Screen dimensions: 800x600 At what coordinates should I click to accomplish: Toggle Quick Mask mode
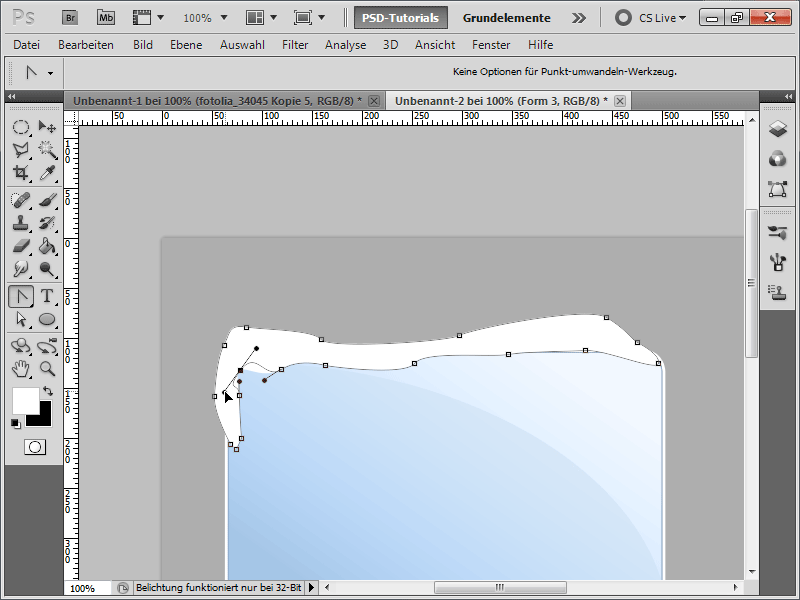tap(35, 447)
